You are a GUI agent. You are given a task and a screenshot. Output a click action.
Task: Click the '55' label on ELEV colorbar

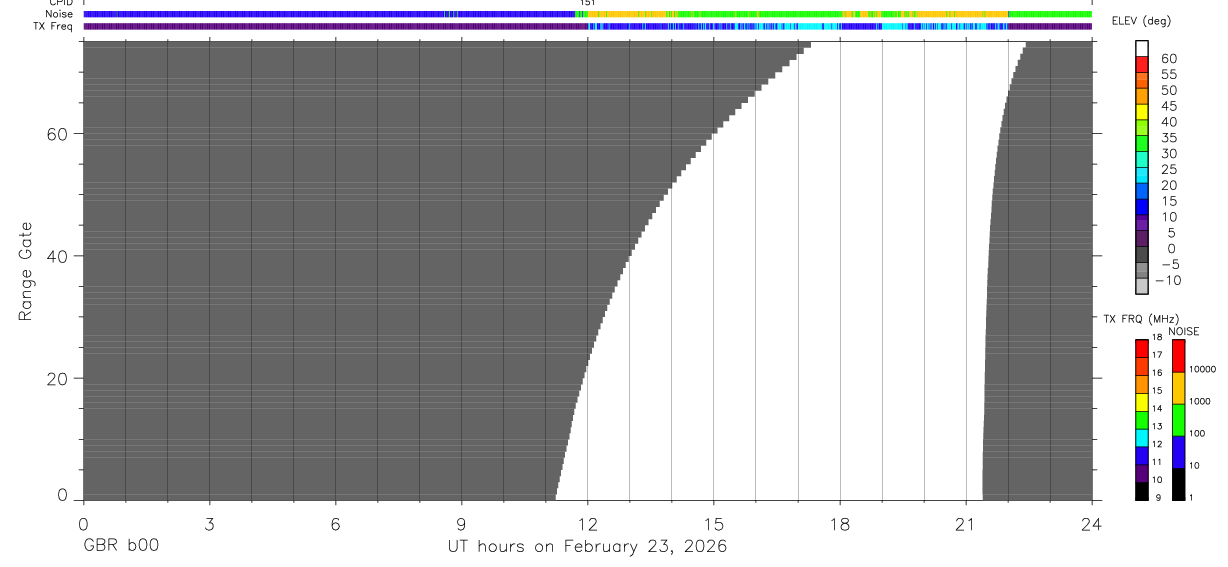[x=1167, y=75]
